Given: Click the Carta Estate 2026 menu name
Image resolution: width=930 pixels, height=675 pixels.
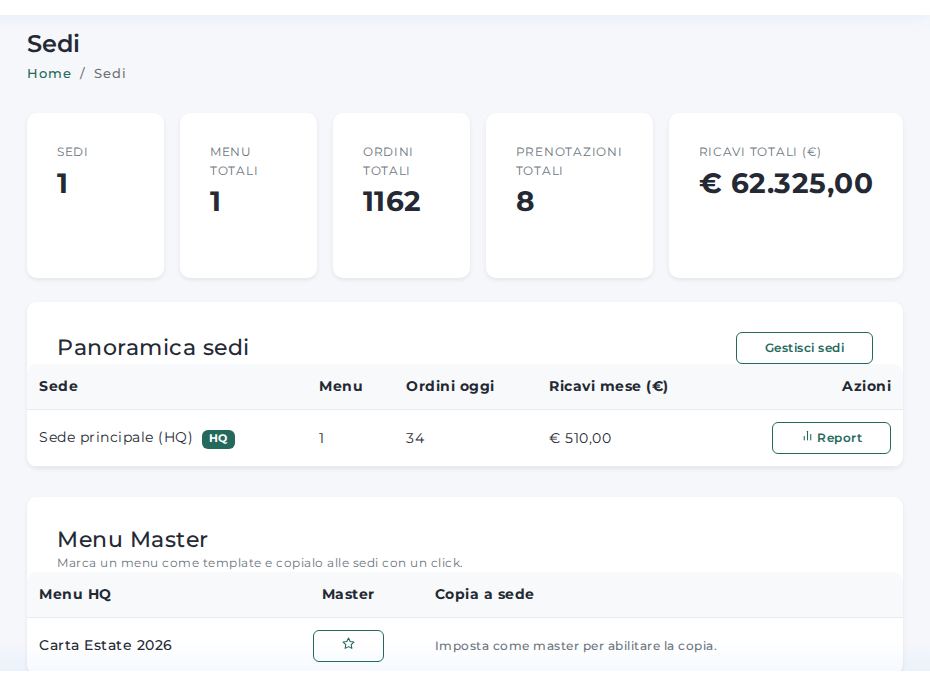Looking at the screenshot, I should [106, 645].
